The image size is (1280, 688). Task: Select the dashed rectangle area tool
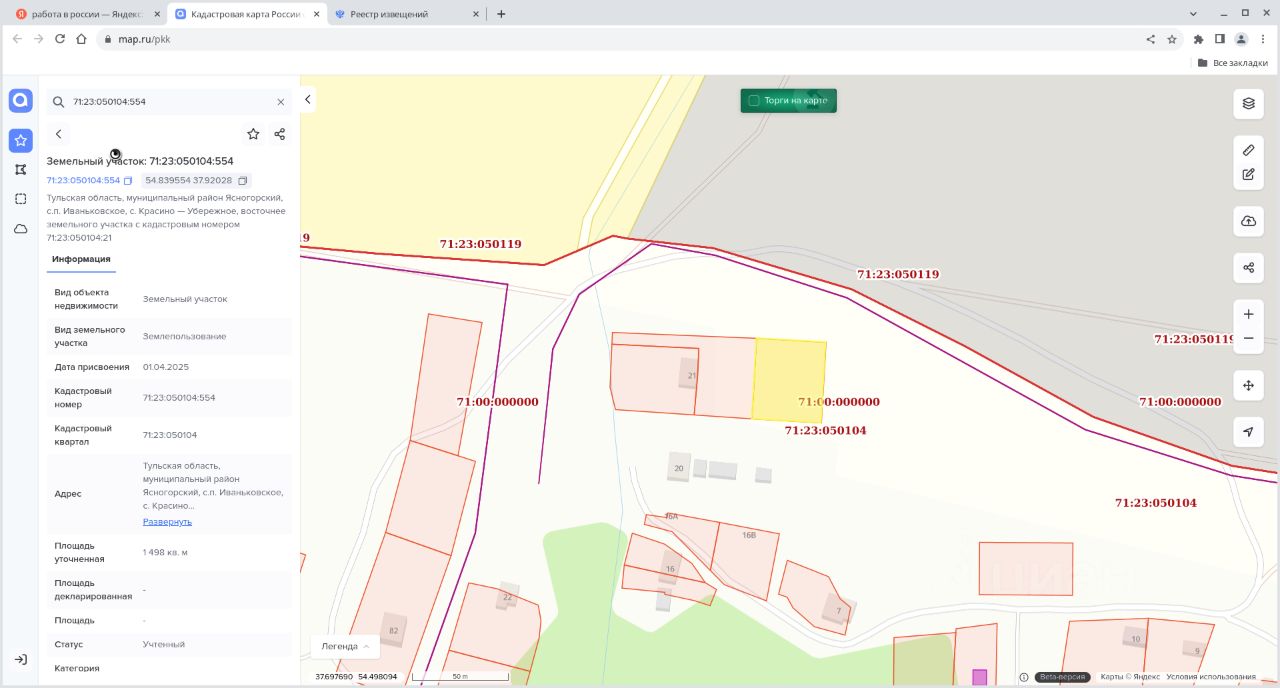[20, 199]
